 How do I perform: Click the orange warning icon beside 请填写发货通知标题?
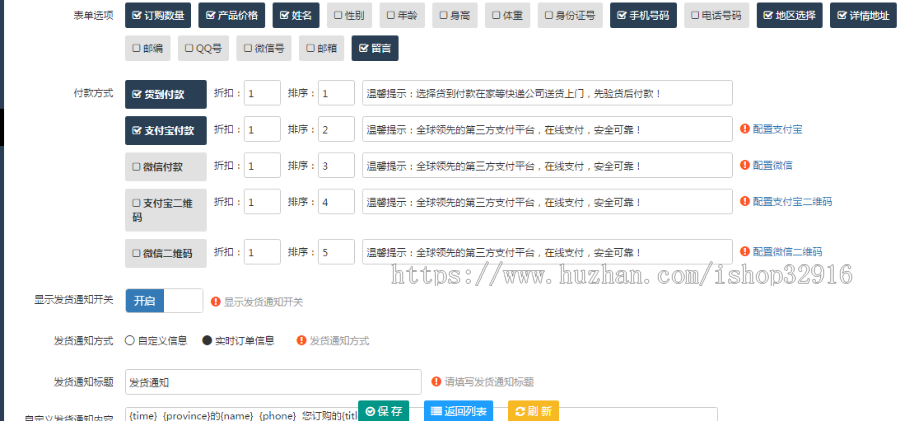click(436, 382)
